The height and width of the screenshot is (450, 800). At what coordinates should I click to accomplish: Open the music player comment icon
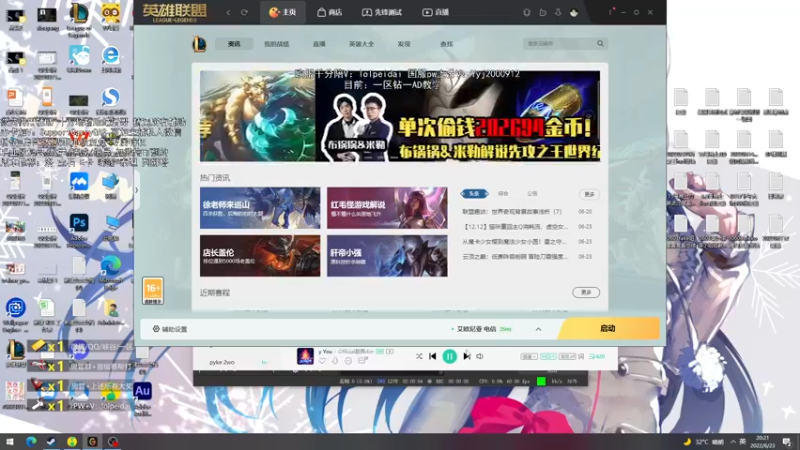348,361
